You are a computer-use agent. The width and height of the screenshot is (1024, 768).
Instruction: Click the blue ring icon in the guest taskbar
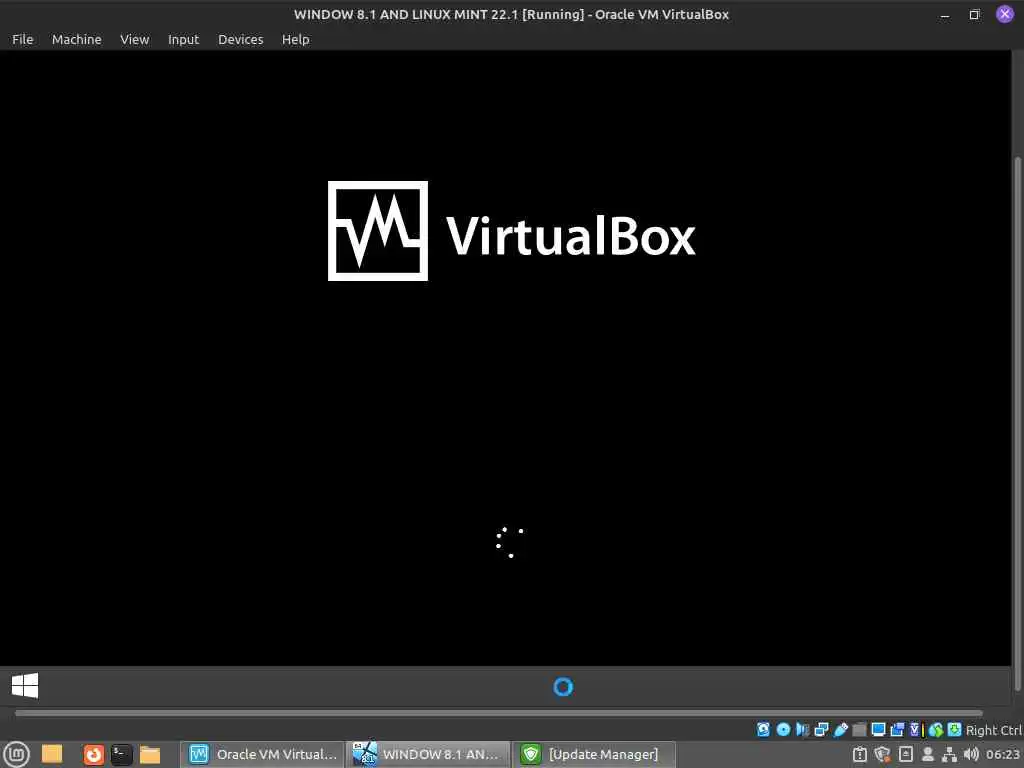click(x=563, y=686)
